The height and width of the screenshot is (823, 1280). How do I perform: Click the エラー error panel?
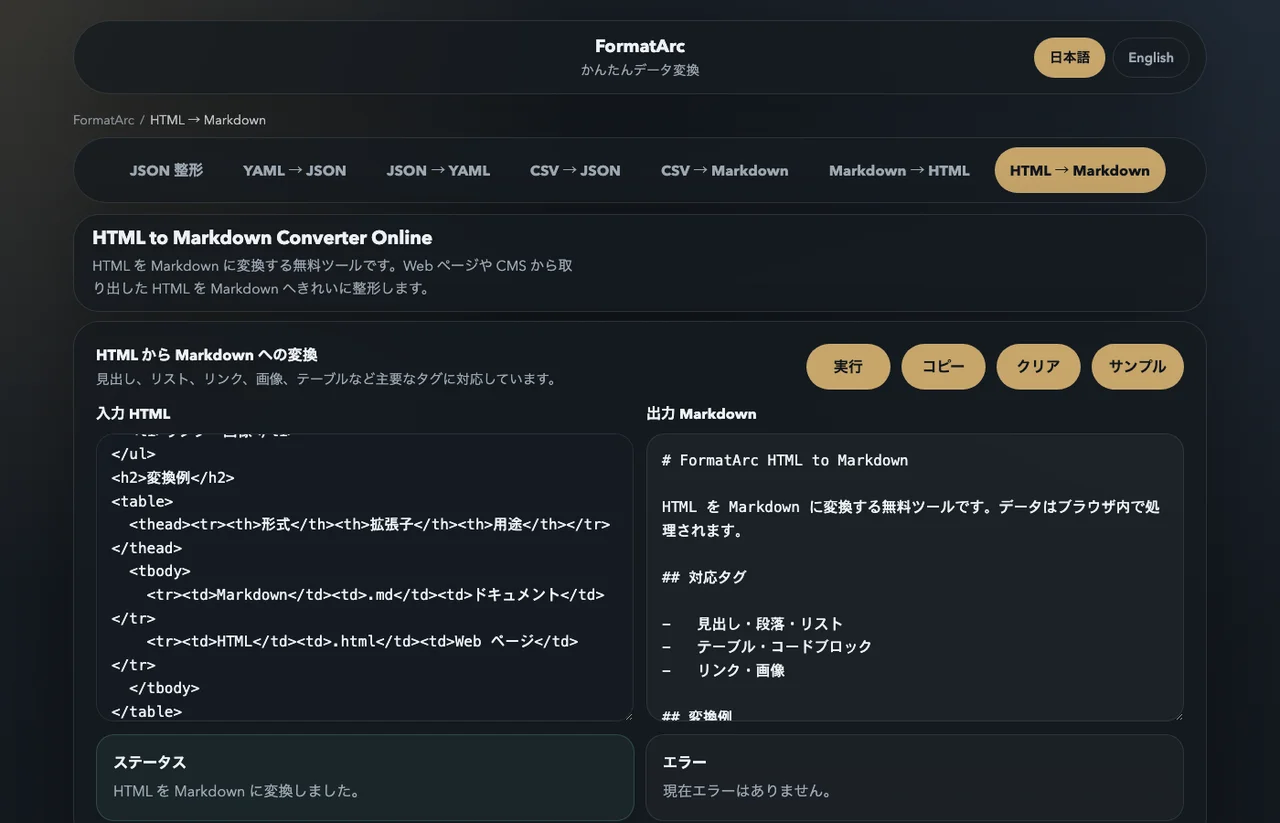tap(914, 778)
